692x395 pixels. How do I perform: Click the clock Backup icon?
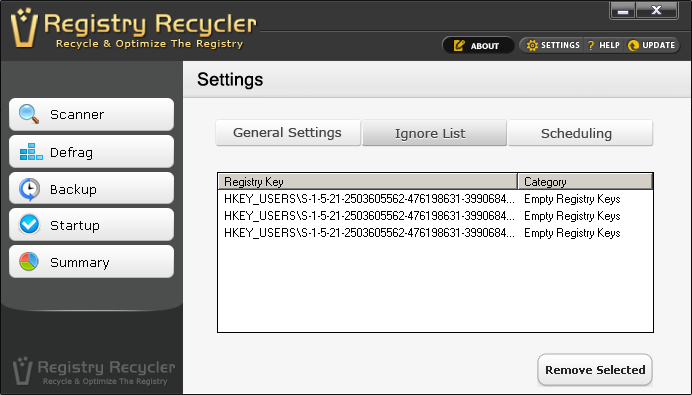coord(29,189)
